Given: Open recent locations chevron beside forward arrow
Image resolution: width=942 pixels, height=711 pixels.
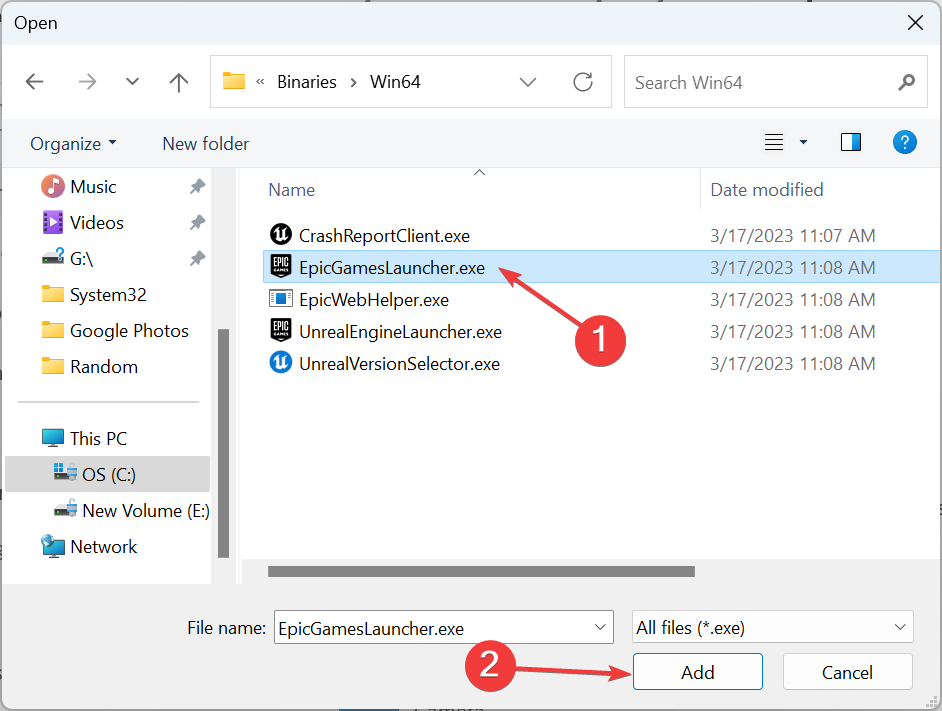Looking at the screenshot, I should [132, 82].
